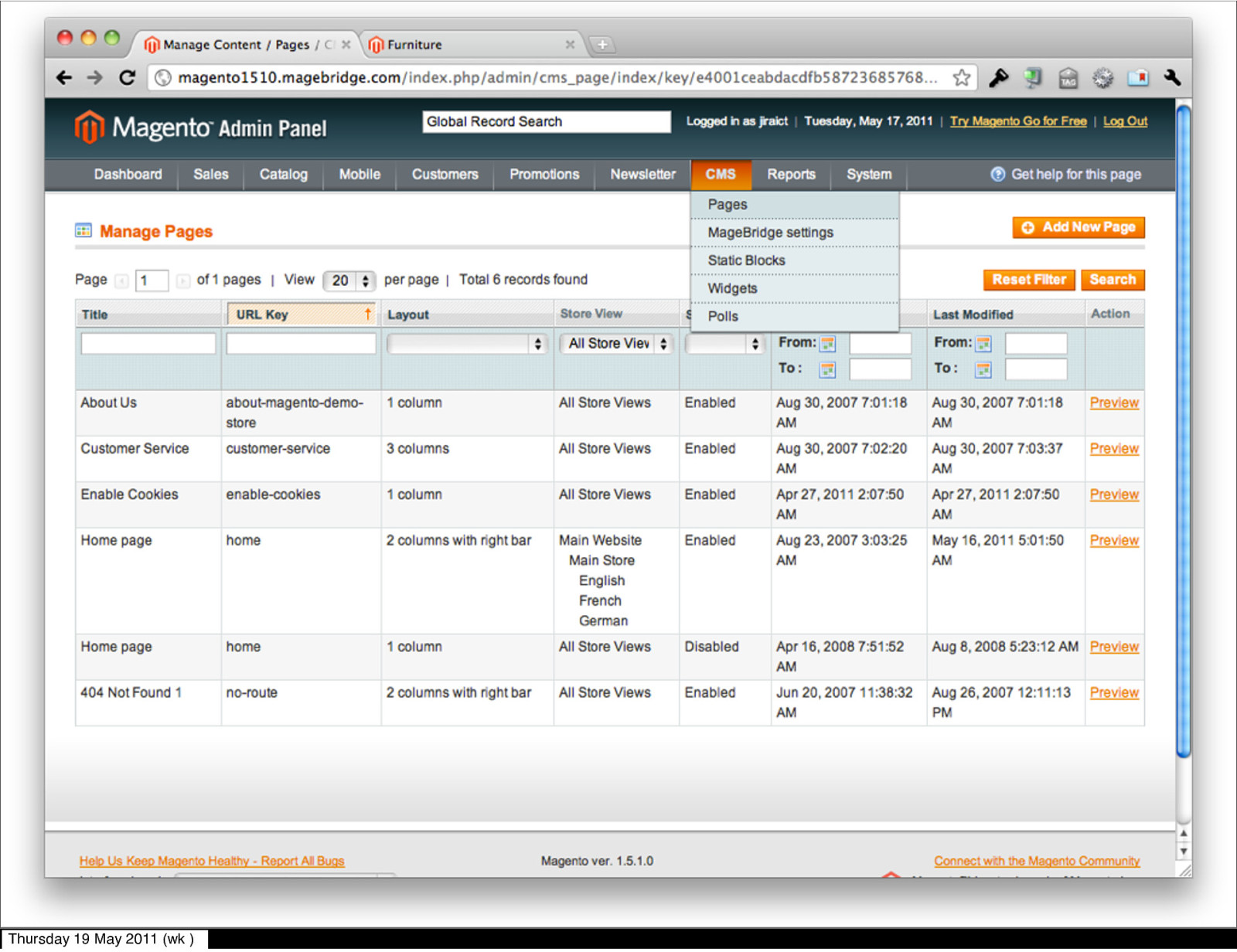Click the Title filter input field

point(148,344)
